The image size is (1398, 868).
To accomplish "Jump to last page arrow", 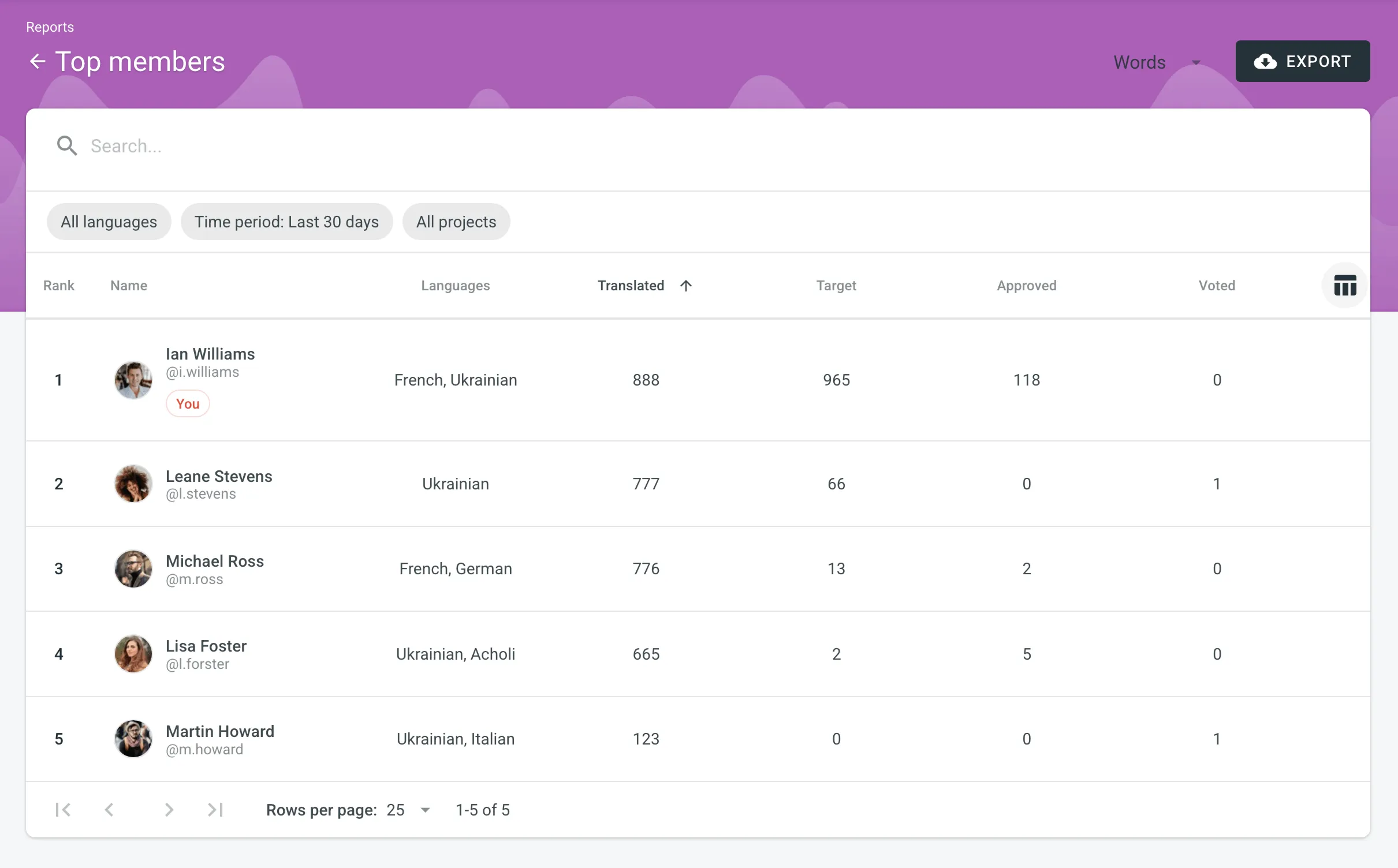I will (x=215, y=810).
